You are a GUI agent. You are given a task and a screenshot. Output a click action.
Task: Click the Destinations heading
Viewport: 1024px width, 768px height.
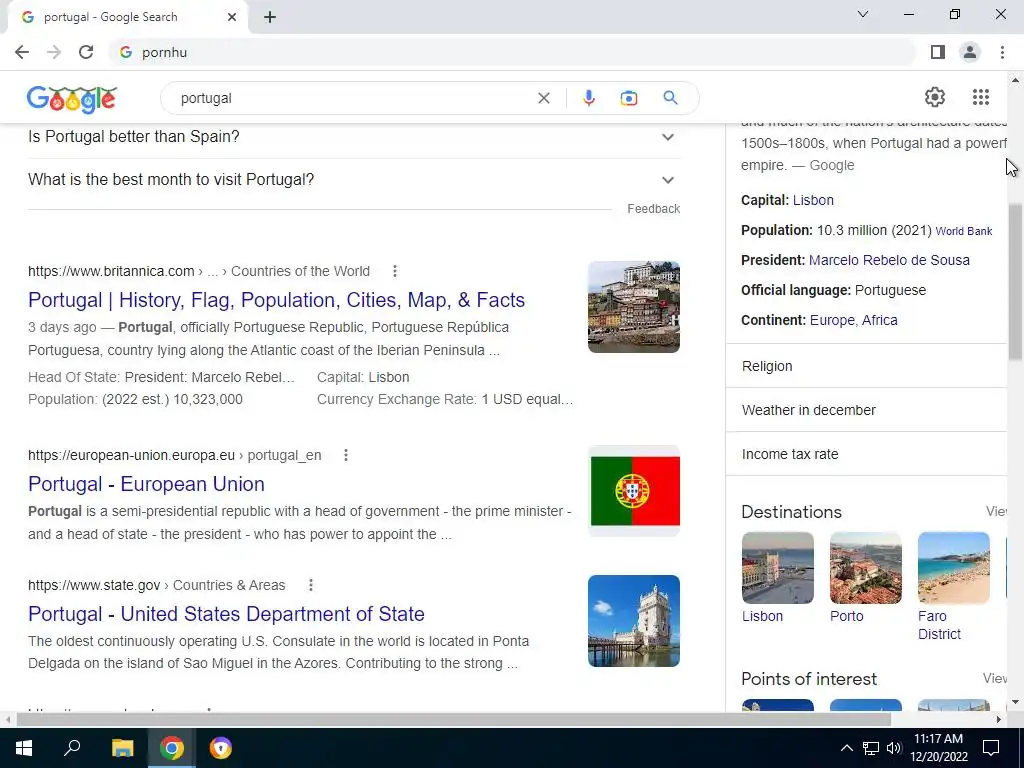792,512
